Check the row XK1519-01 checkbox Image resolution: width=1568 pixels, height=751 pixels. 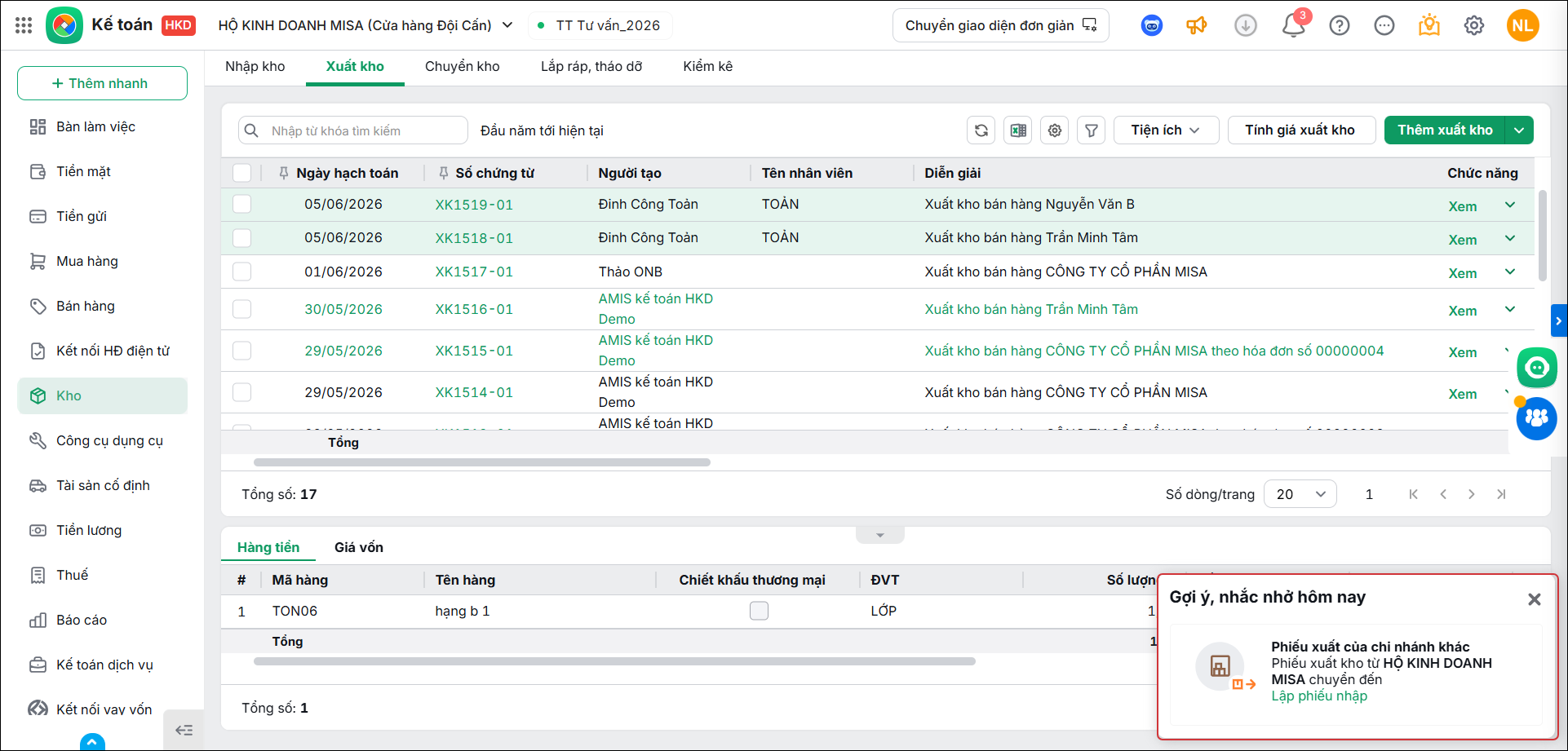pos(242,204)
